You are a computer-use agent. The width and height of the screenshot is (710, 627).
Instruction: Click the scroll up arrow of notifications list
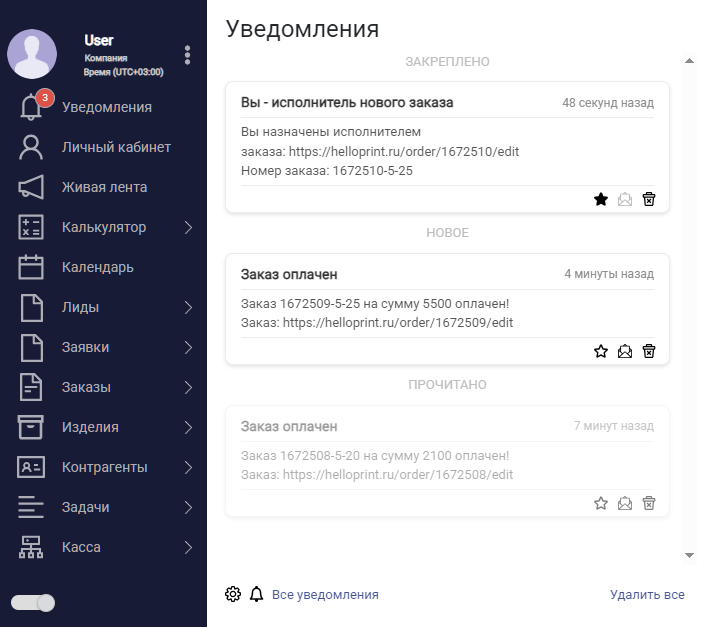pyautogui.click(x=689, y=61)
